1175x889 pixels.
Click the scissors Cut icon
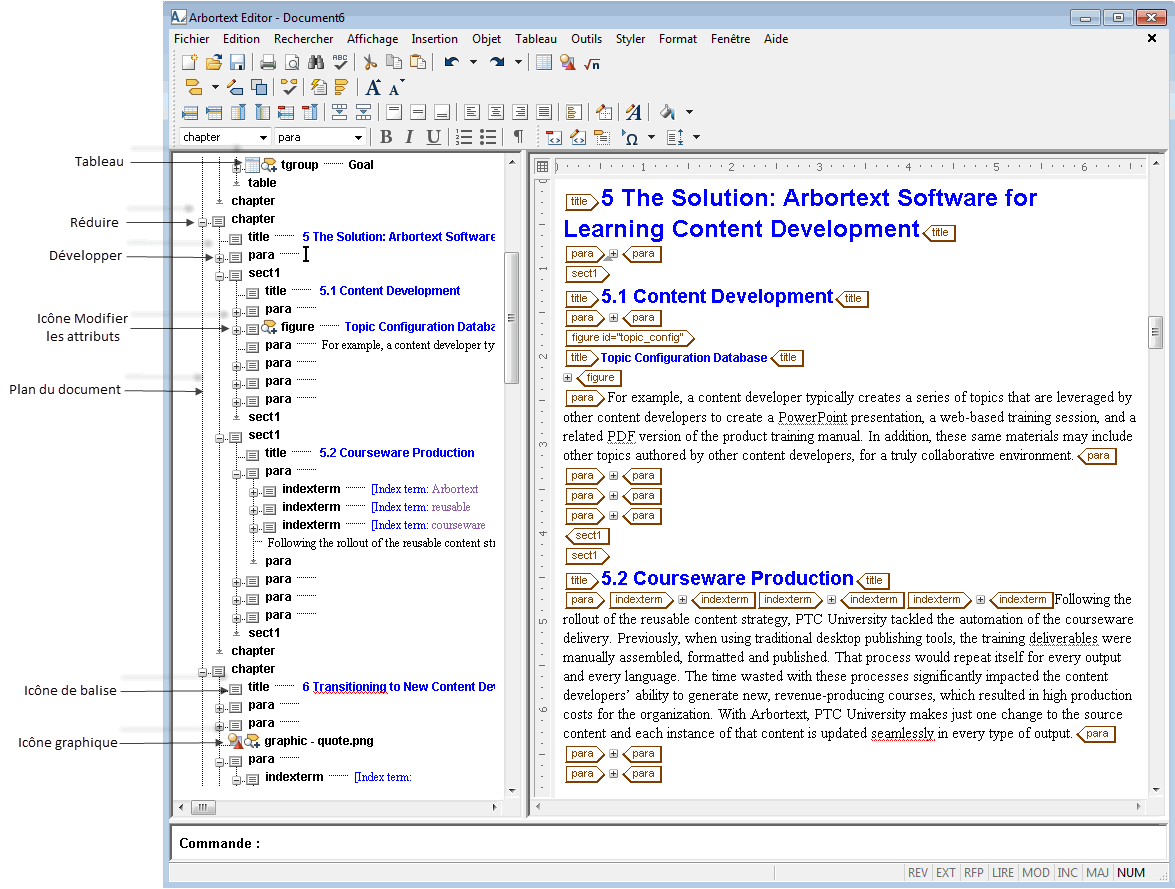(x=370, y=62)
